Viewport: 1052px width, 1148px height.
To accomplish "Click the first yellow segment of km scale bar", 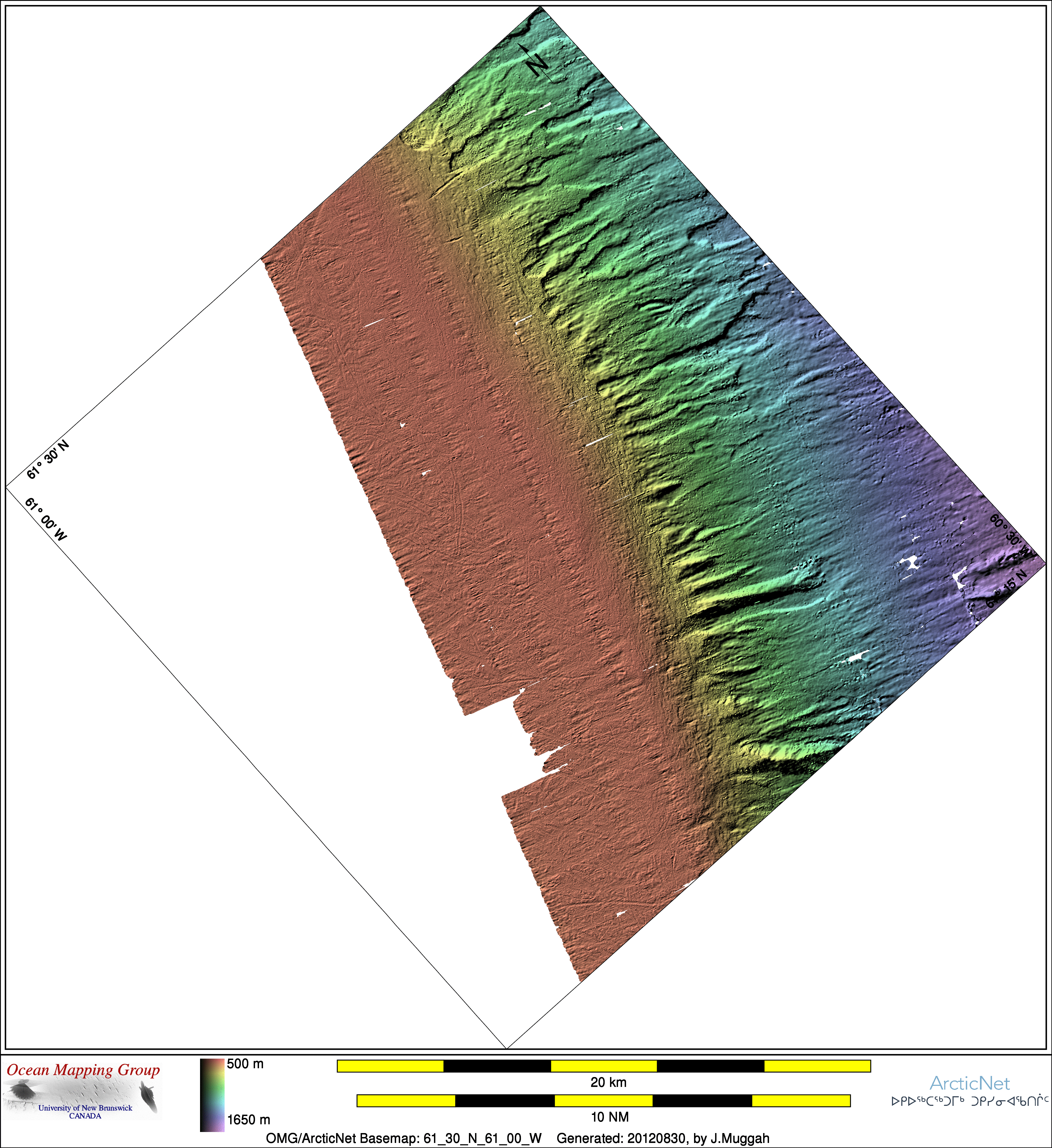I will [390, 1066].
